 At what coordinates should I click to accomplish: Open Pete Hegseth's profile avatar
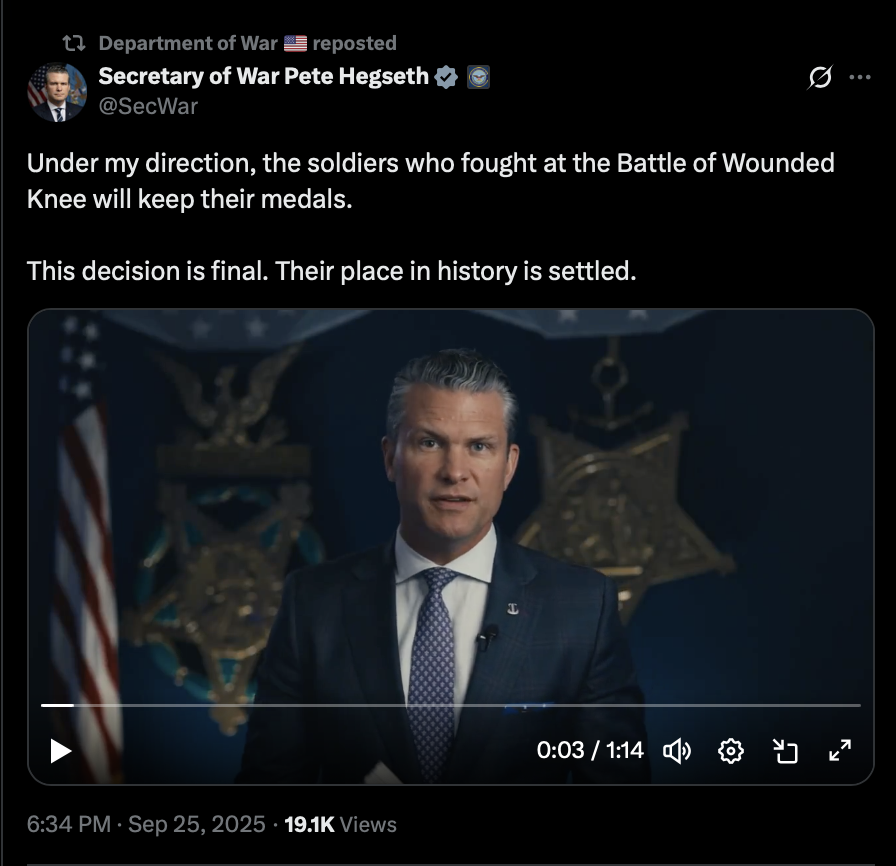click(x=56, y=91)
